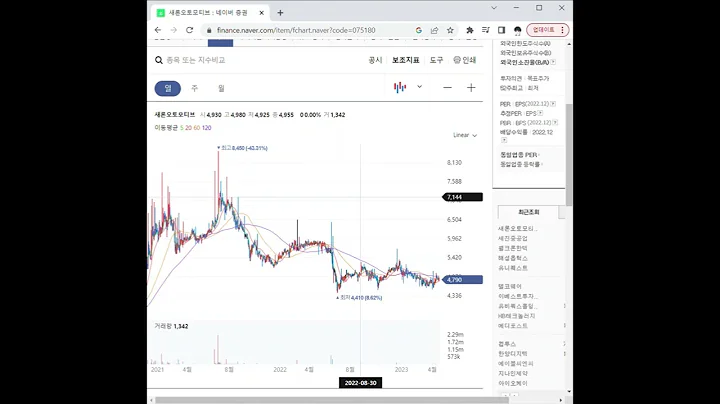Screen dimensions: 720x404
Task: Click the 5-day moving average value
Action: point(181,128)
